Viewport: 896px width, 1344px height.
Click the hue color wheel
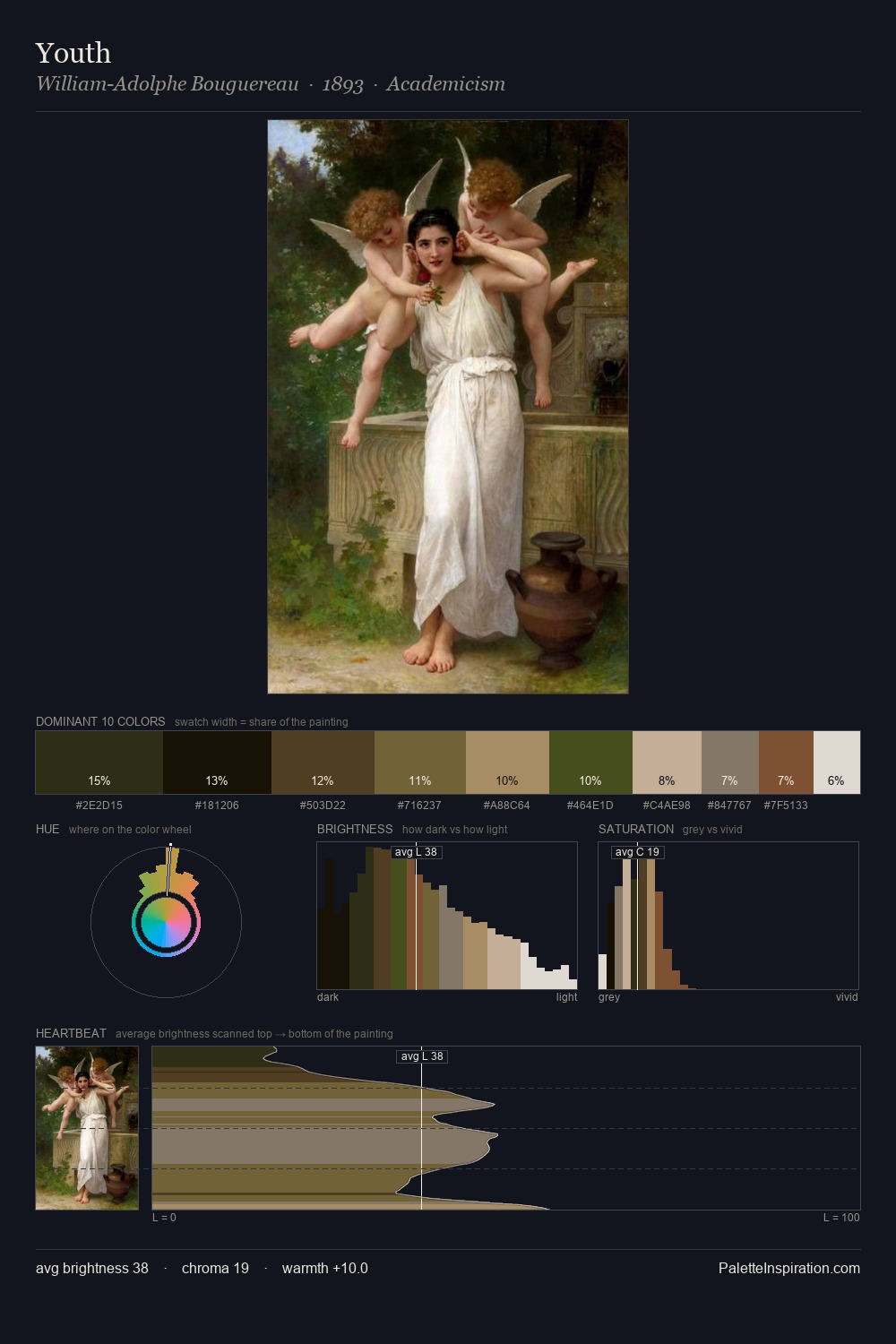(x=166, y=922)
